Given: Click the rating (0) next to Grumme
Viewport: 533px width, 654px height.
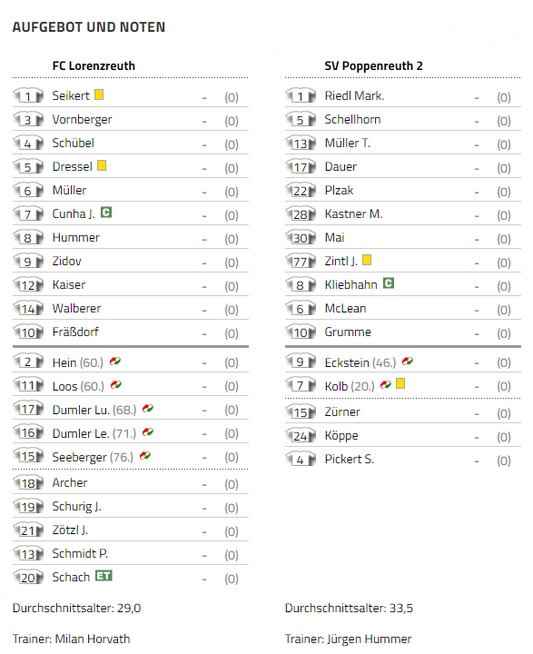Looking at the screenshot, I should [x=504, y=333].
